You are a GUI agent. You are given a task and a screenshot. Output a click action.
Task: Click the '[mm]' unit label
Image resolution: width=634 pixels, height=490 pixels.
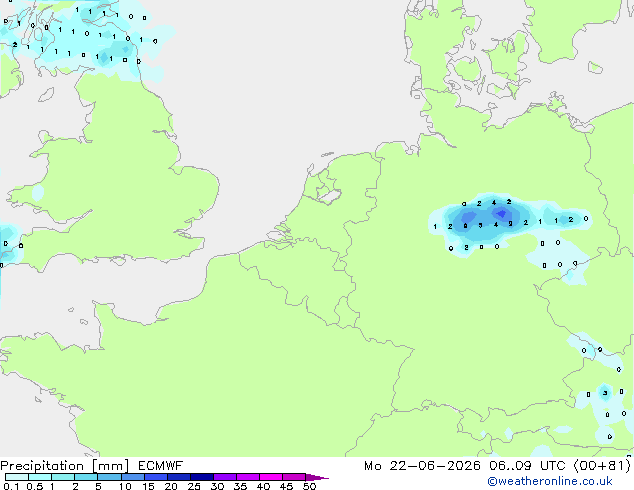(x=111, y=466)
